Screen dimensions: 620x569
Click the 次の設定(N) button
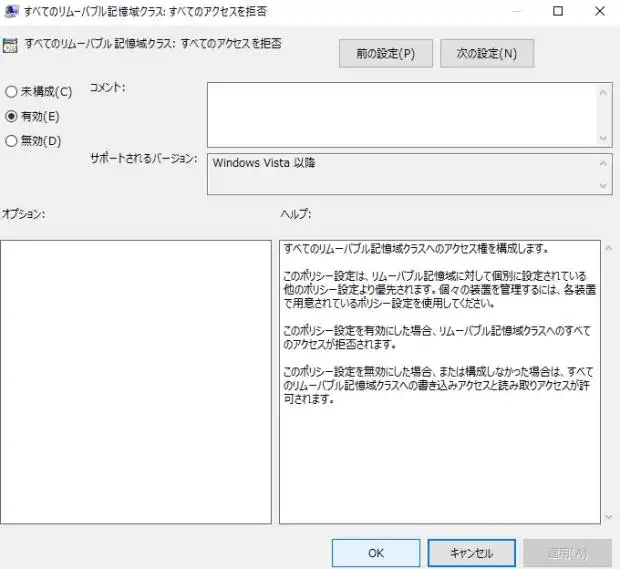coord(487,53)
